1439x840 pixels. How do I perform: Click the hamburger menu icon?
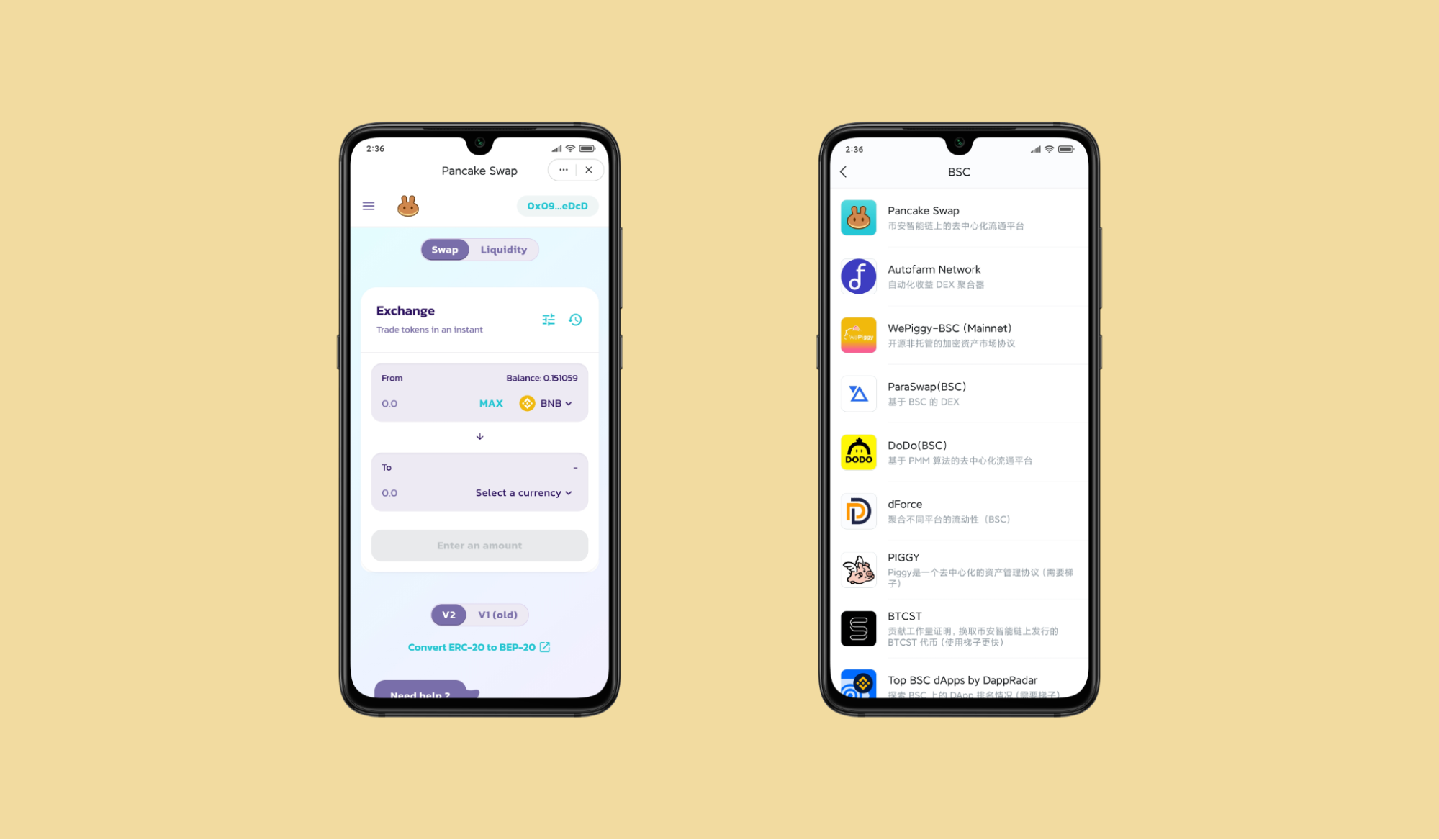coord(369,206)
